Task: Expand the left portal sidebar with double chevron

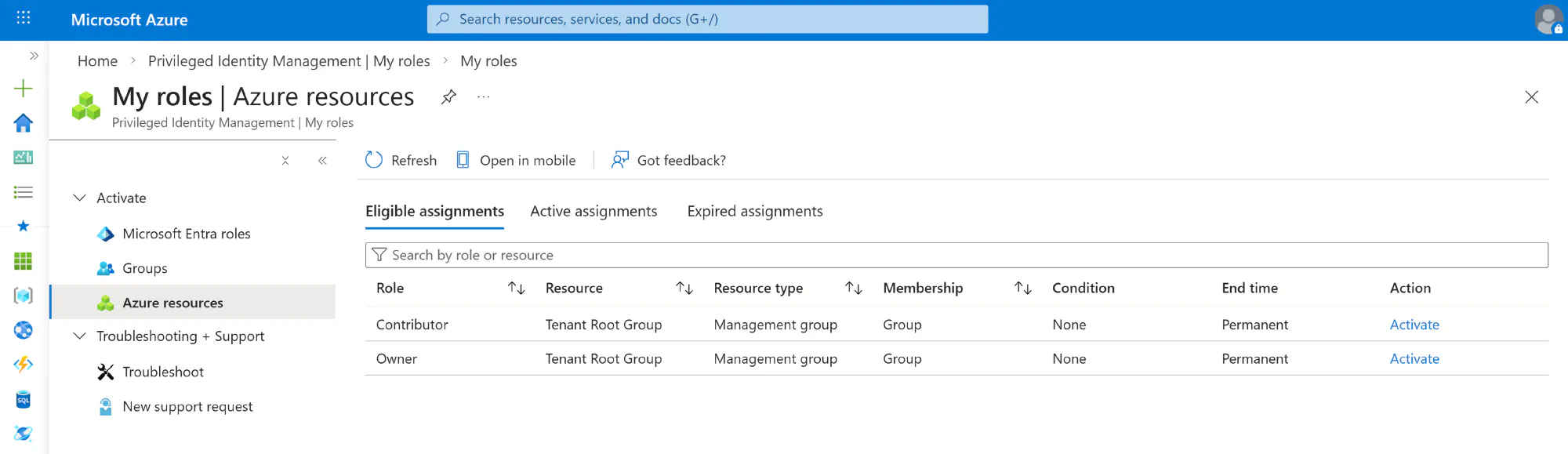Action: 34,56
